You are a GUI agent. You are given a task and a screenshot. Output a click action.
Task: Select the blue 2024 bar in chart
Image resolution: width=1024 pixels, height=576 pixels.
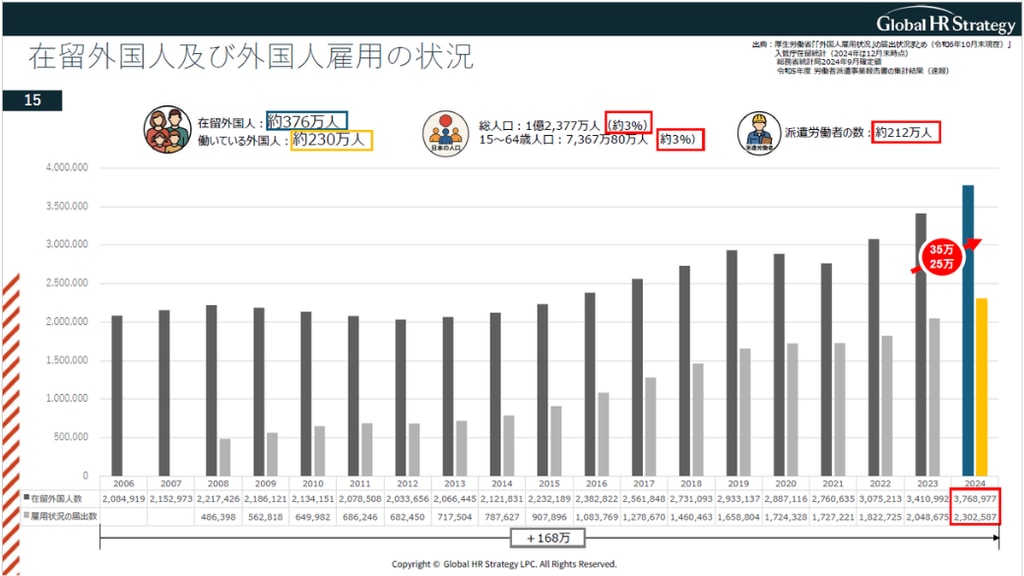tap(967, 330)
